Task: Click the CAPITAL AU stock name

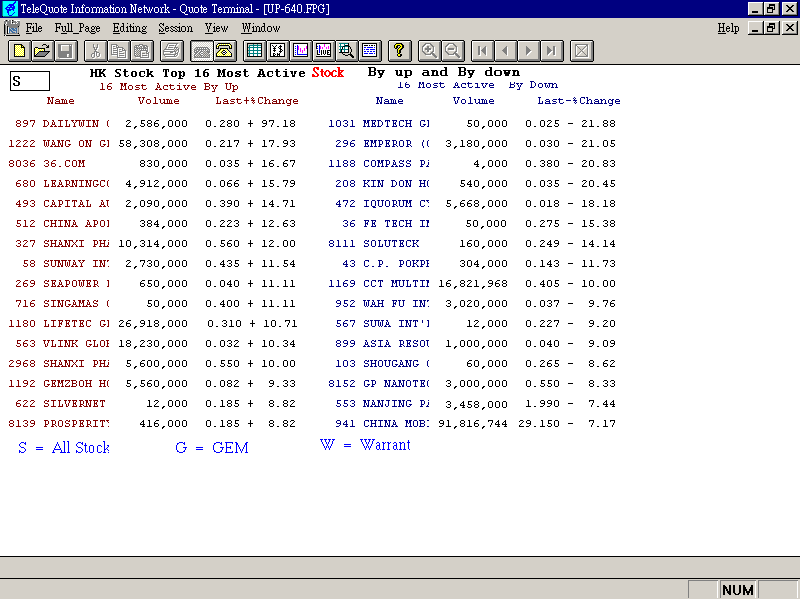Action: click(x=76, y=204)
